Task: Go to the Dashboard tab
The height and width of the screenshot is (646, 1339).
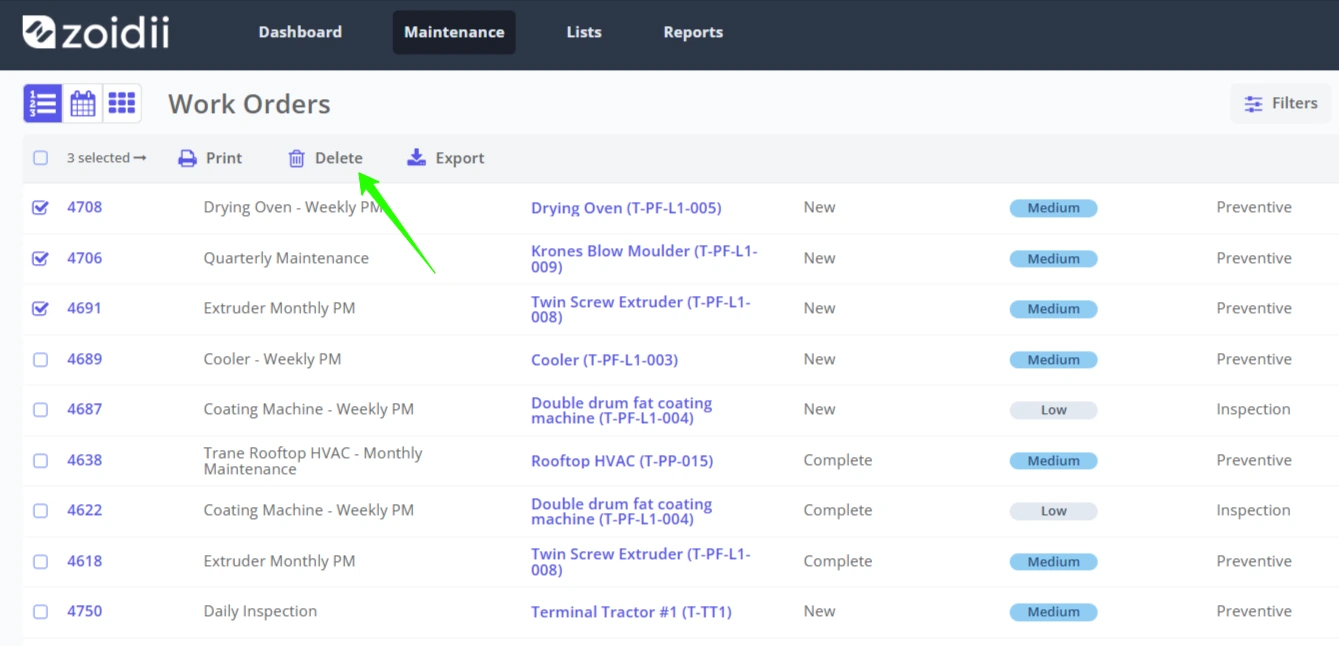Action: pyautogui.click(x=300, y=32)
